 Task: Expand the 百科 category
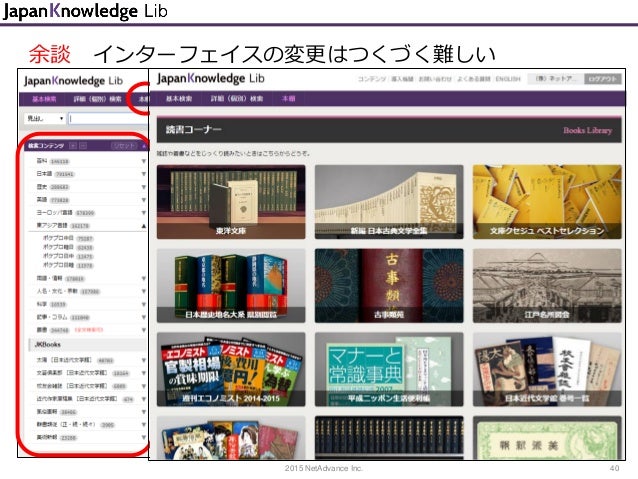pyautogui.click(x=143, y=162)
